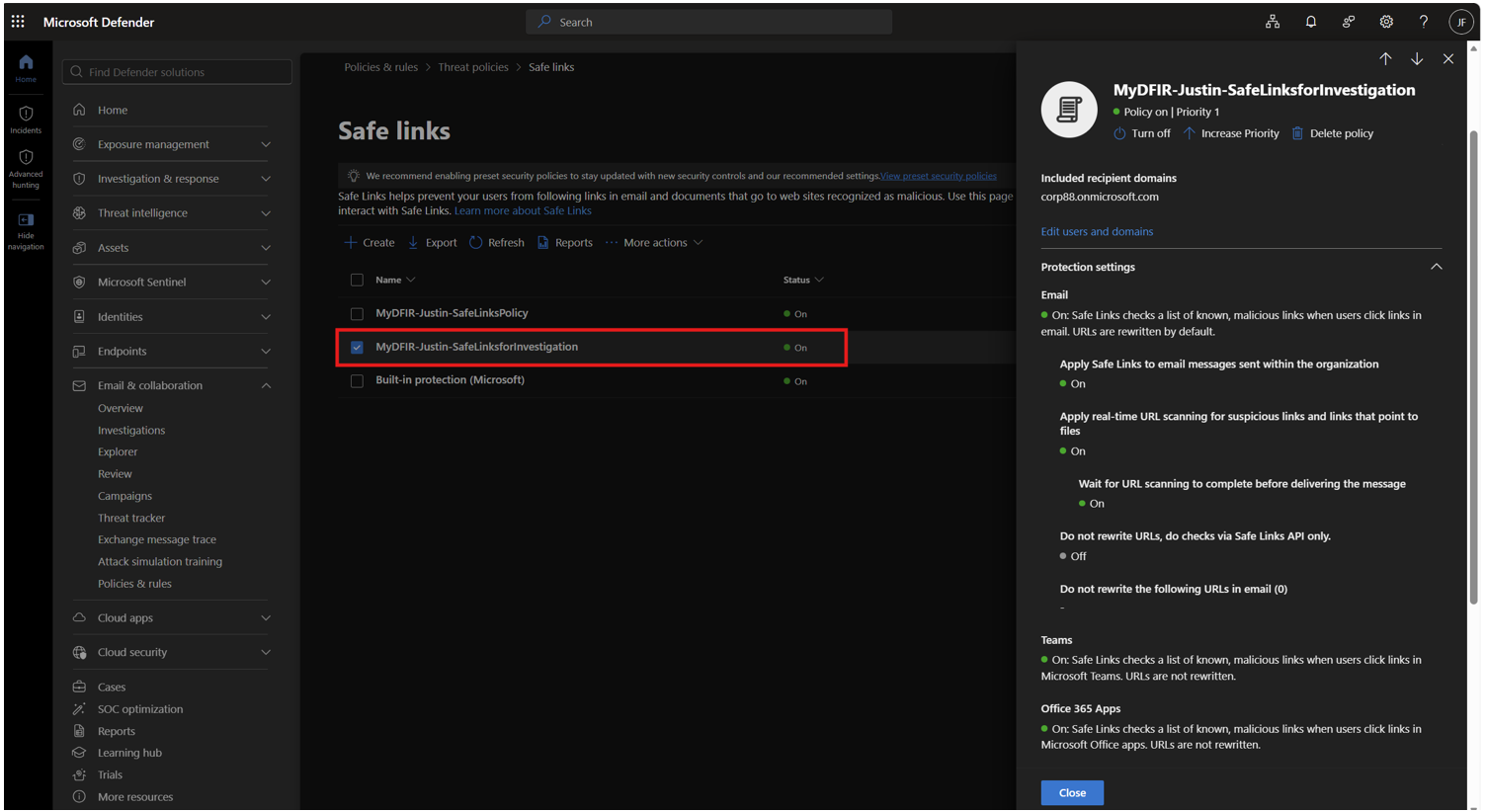Expand the Cloud security chevron
The image size is (1486, 812).
[266, 652]
